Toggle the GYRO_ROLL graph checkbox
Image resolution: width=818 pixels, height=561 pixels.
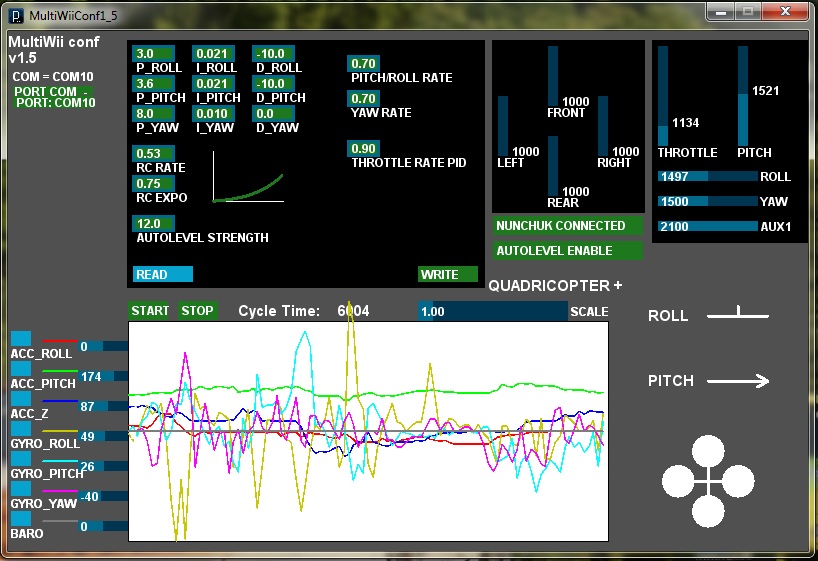point(21,428)
